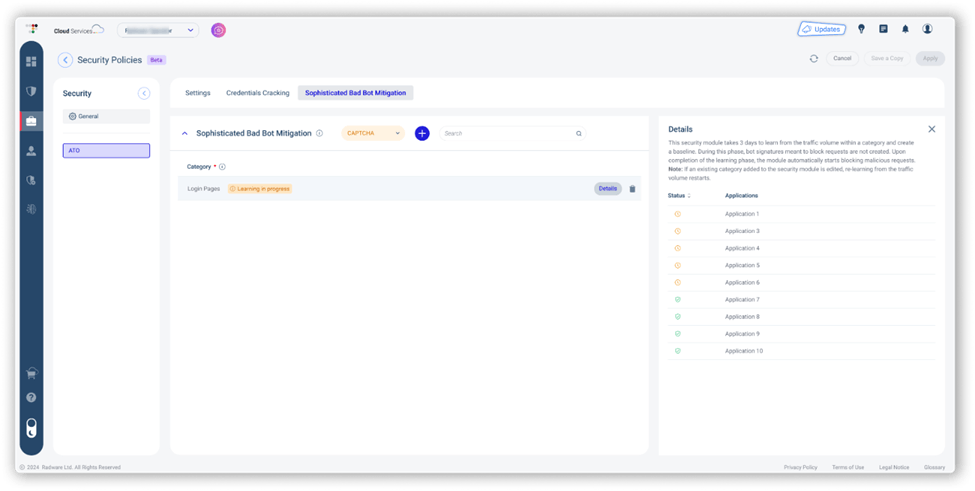
Task: Open the shield-with-gear icon in sidebar
Action: coord(31,180)
